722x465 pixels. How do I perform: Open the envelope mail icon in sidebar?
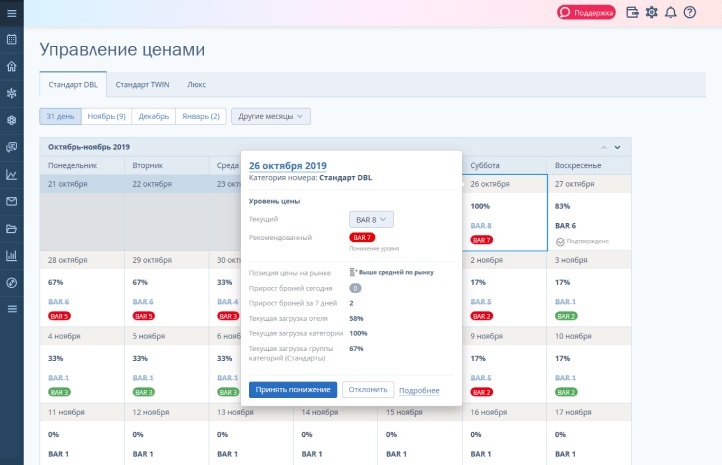pos(12,202)
